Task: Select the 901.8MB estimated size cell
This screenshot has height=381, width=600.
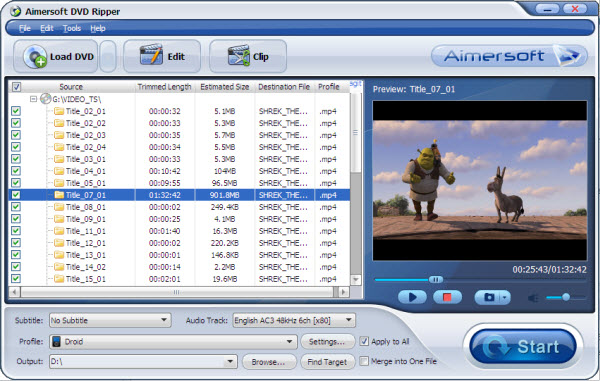Action: tap(225, 195)
